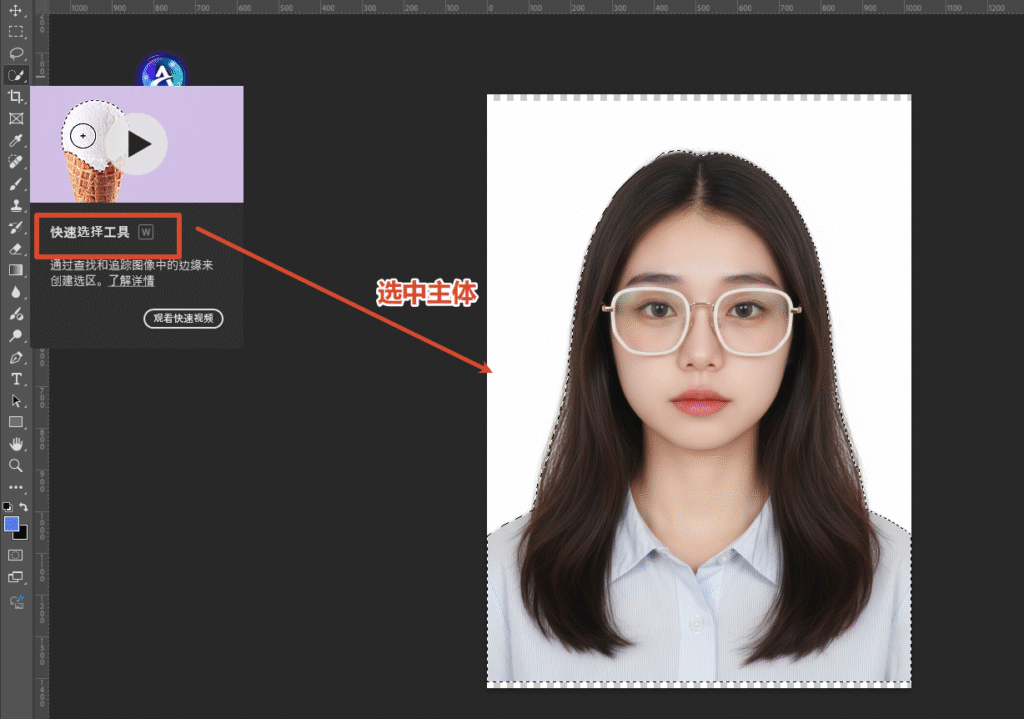Select the Eyedropper tool
The image size is (1024, 719).
coord(16,140)
